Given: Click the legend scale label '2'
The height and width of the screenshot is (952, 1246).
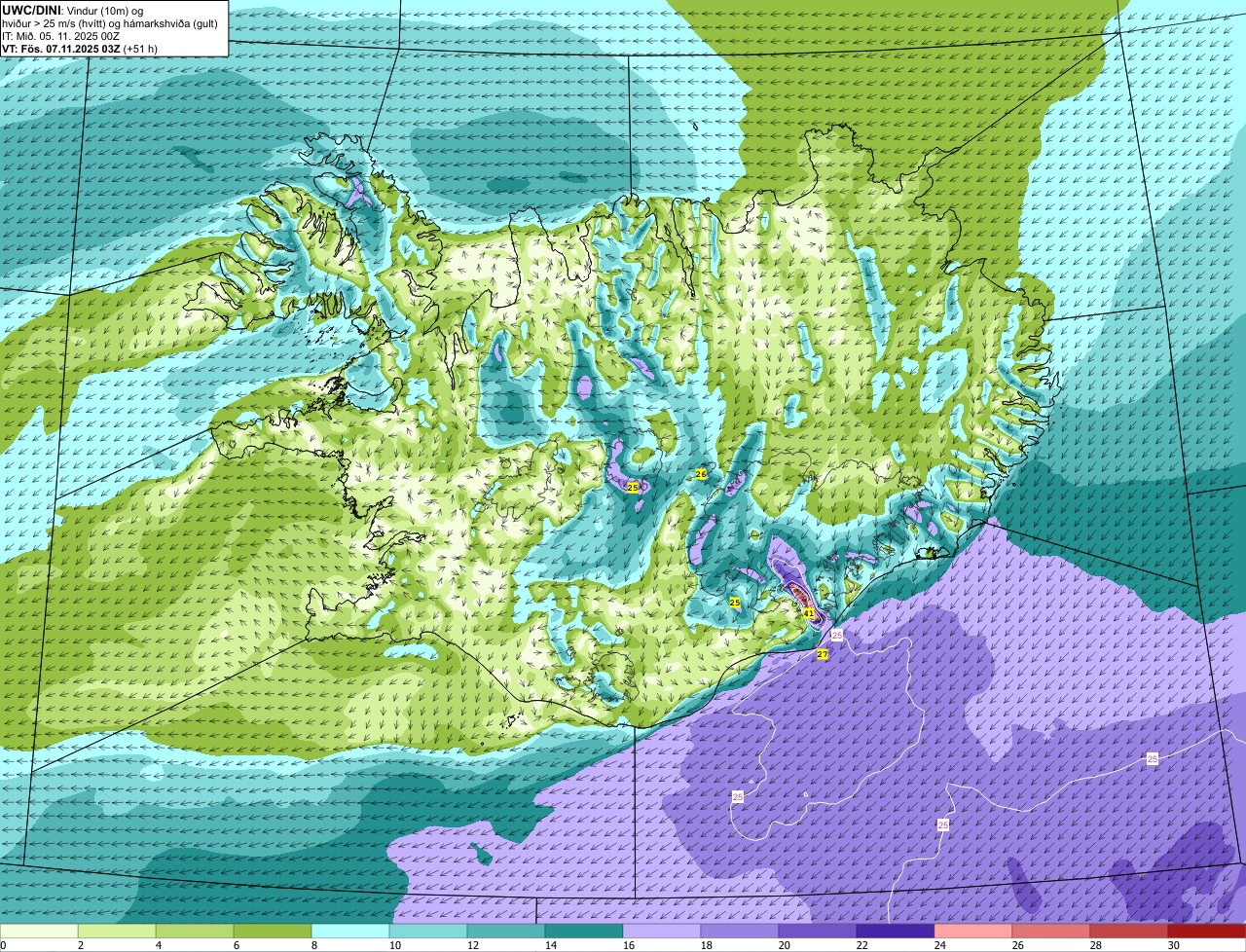Looking at the screenshot, I should click(x=80, y=945).
